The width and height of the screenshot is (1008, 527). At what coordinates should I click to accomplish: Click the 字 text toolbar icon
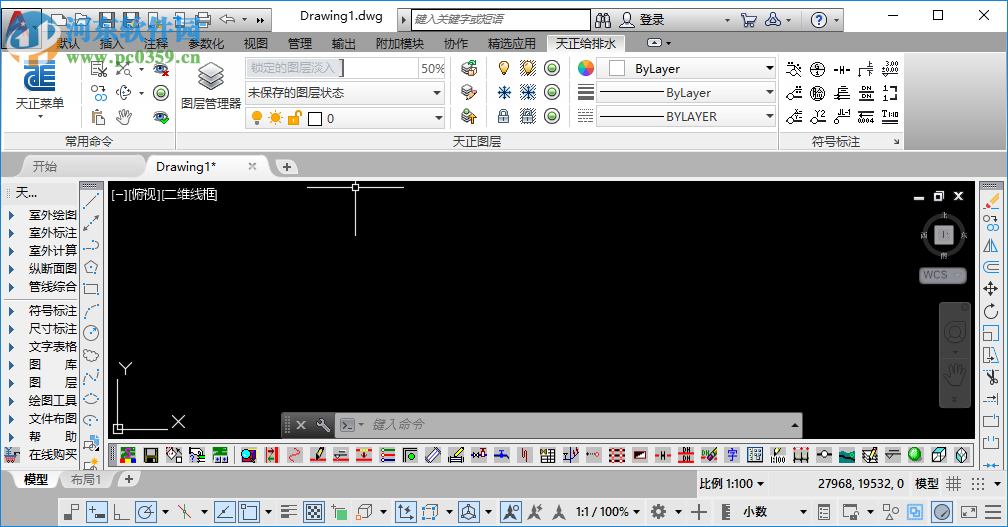click(732, 455)
